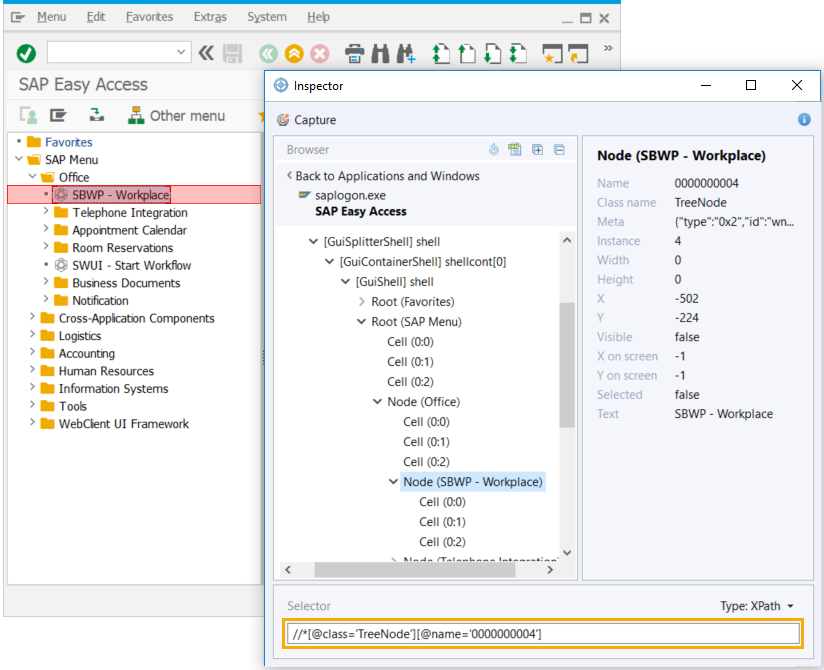Click the Expand All icon in Browser header

pyautogui.click(x=538, y=150)
